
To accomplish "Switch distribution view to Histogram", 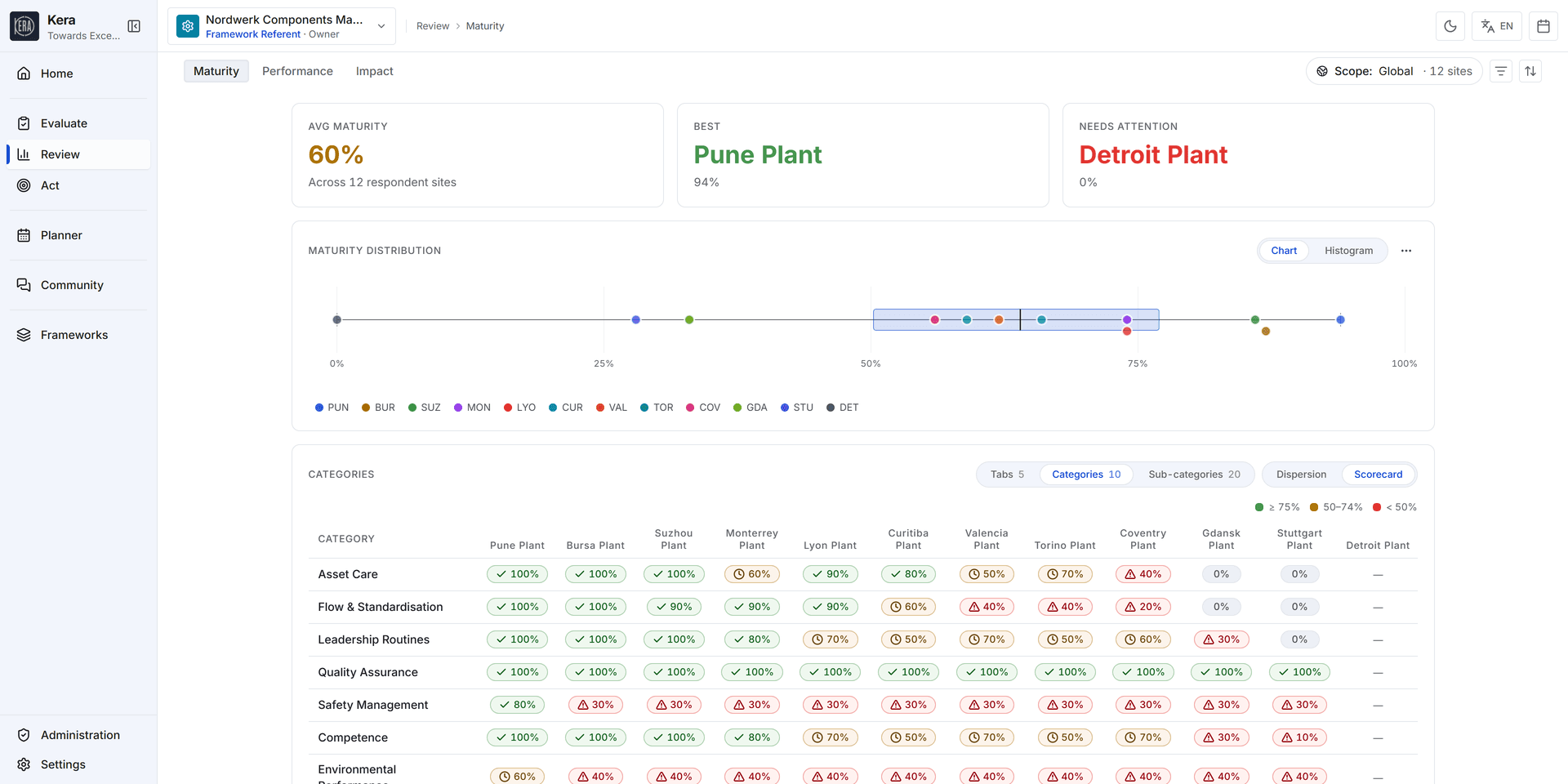I will (x=1348, y=251).
